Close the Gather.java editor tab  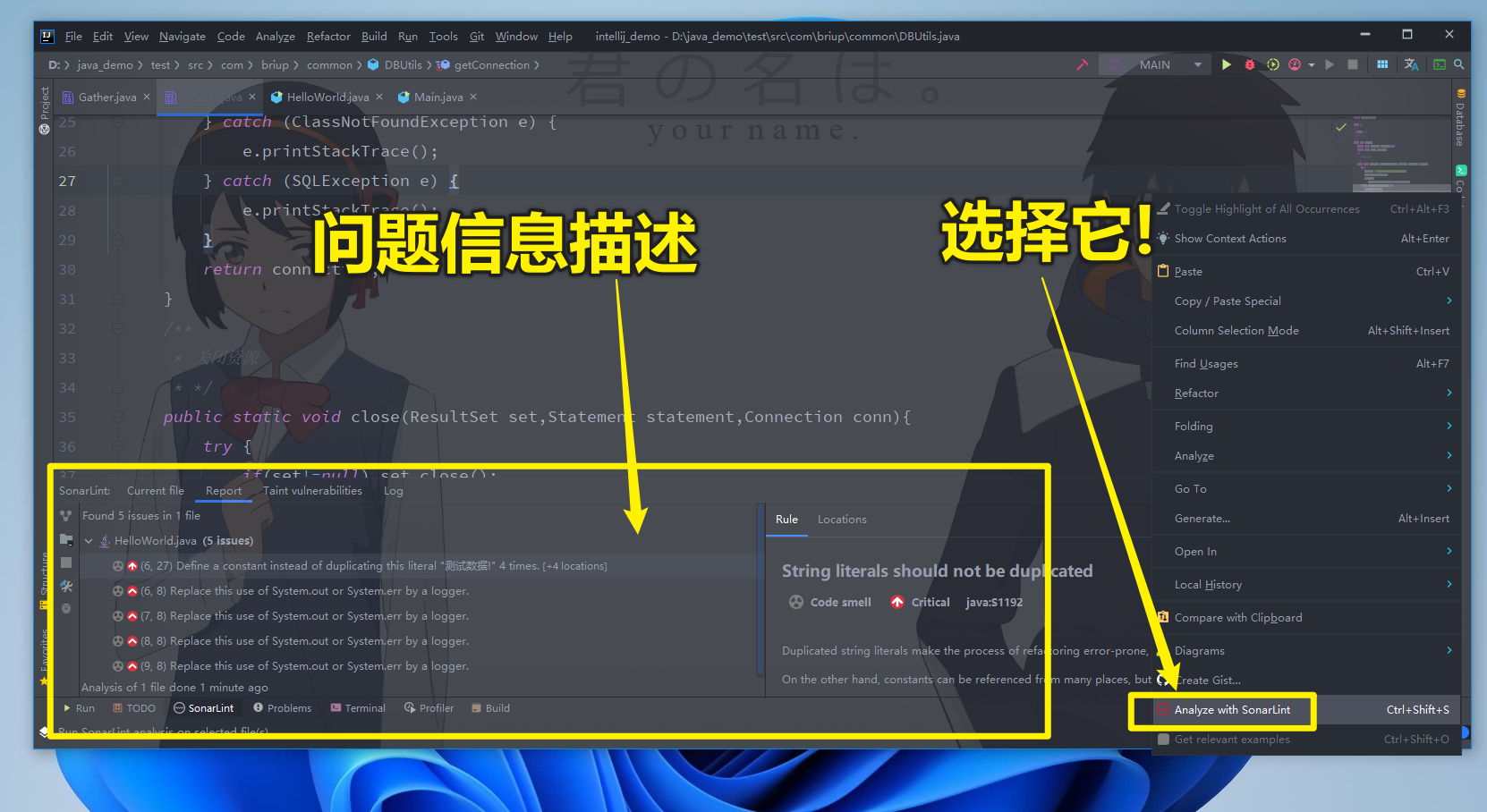pyautogui.click(x=147, y=97)
